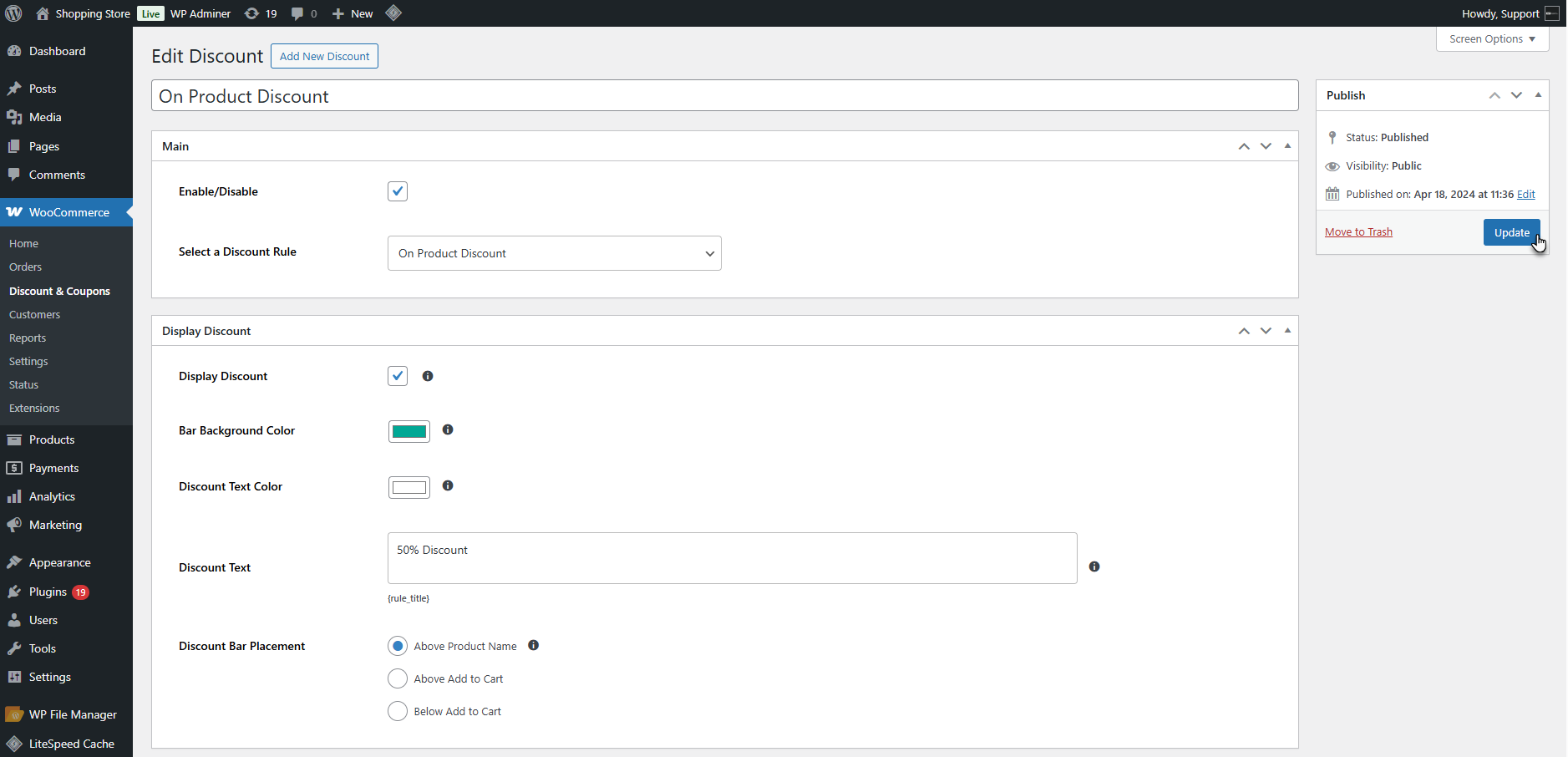Uncheck the Enable/Disable checkbox
Image resolution: width=1568 pixels, height=757 pixels.
pos(398,191)
